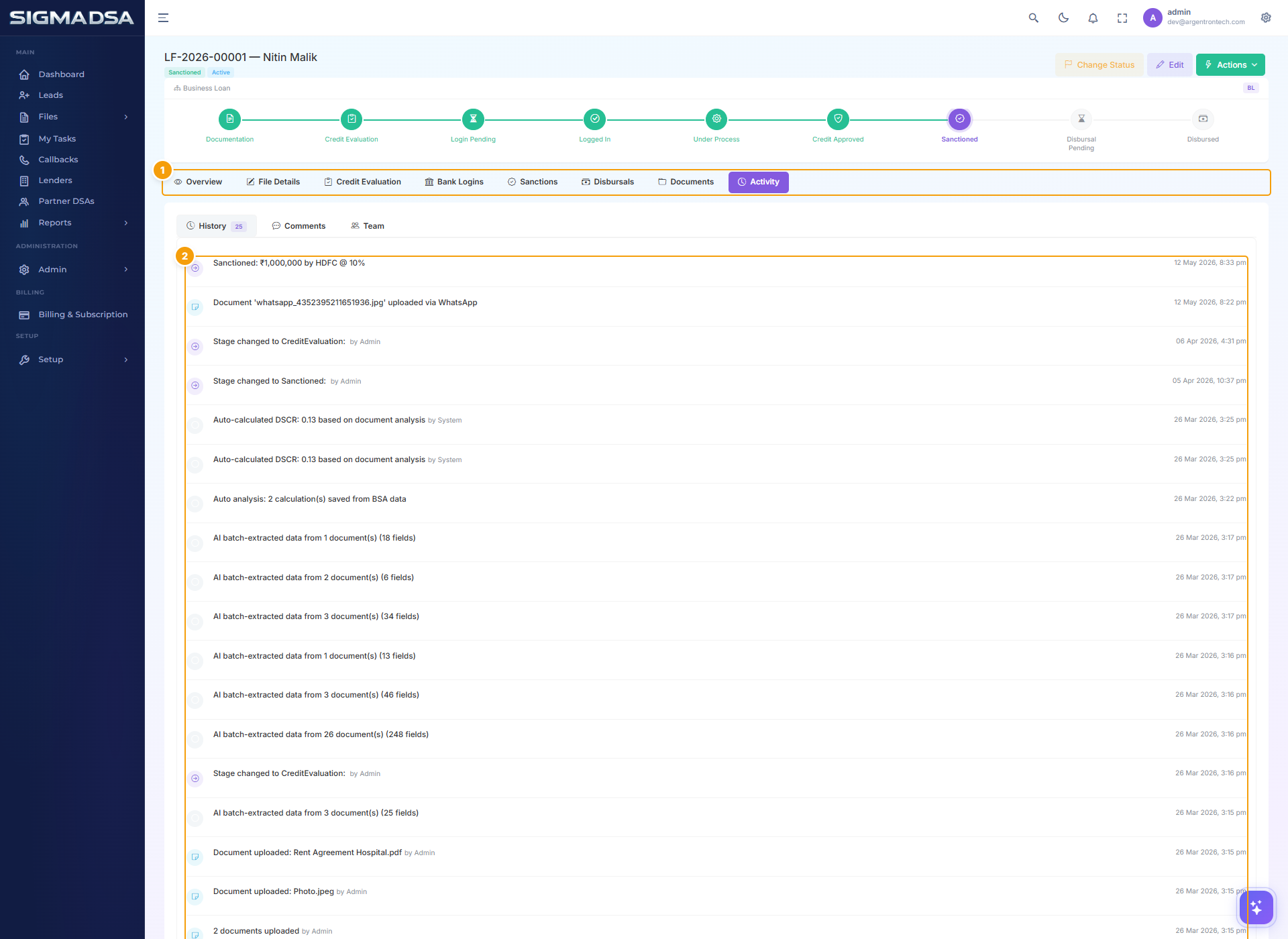Switch to the Sanctions tab
Image resolution: width=1288 pixels, height=939 pixels.
coord(533,182)
